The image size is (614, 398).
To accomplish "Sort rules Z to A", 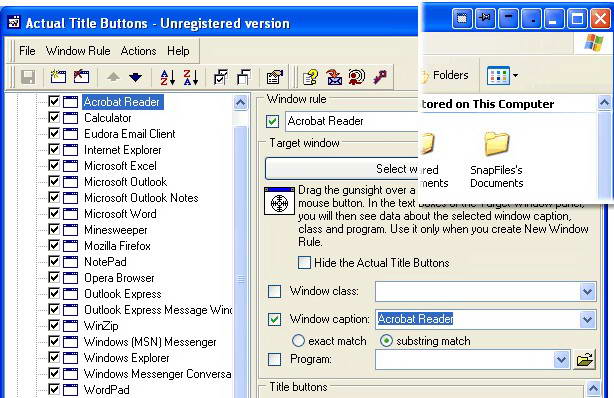I will click(x=191, y=77).
